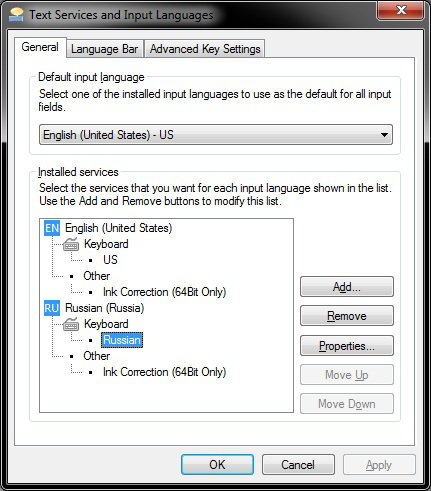Click the dropdown arrow beside English - US

click(x=384, y=135)
